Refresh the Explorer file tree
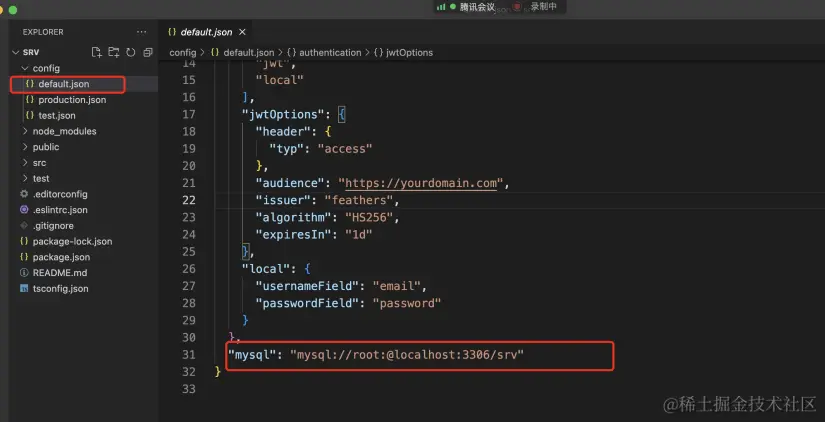The width and height of the screenshot is (825, 422). pyautogui.click(x=130, y=52)
